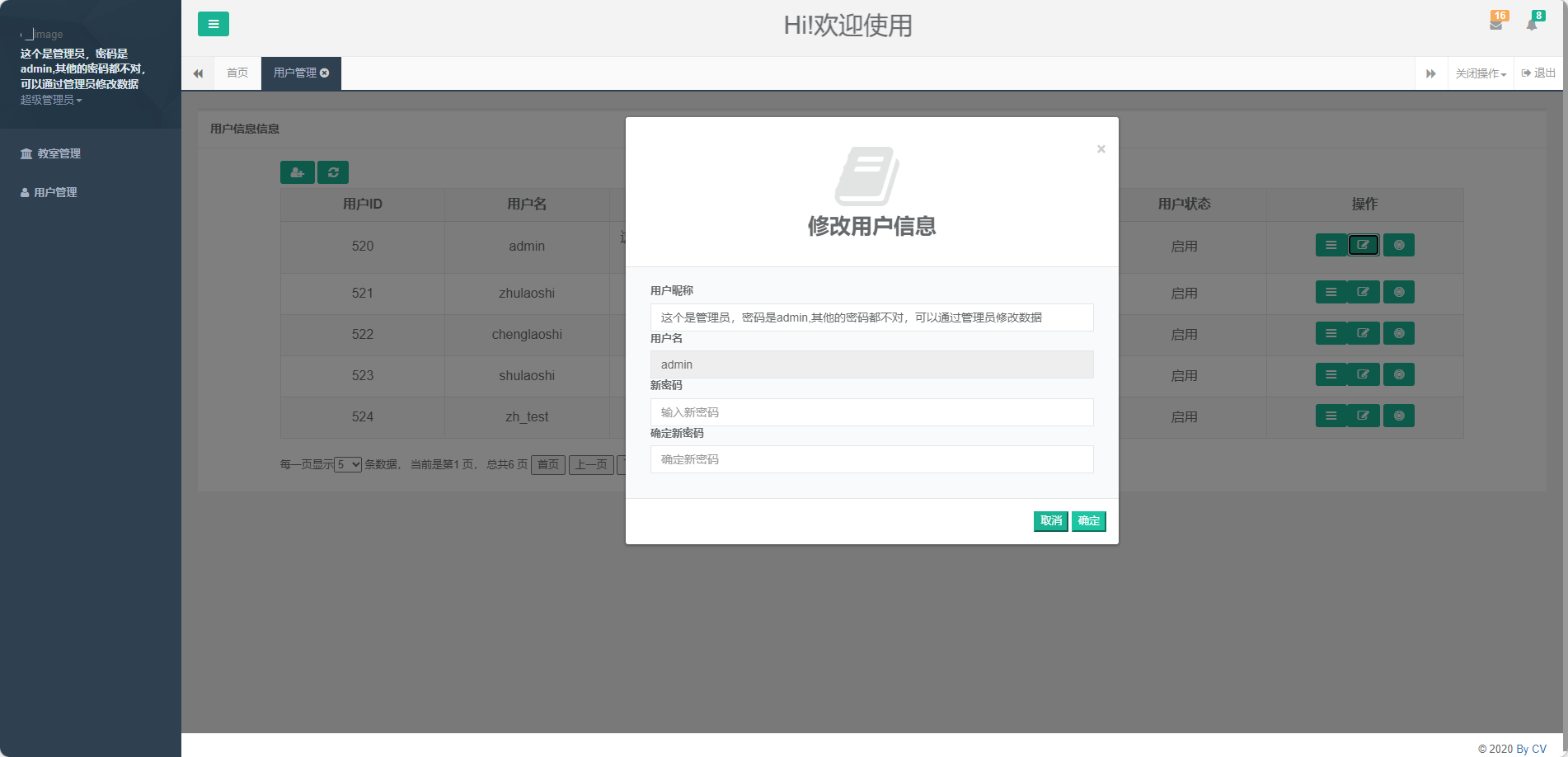The height and width of the screenshot is (757, 1568).
Task: Toggle the sidebar with the green hamburger icon
Action: 214,25
